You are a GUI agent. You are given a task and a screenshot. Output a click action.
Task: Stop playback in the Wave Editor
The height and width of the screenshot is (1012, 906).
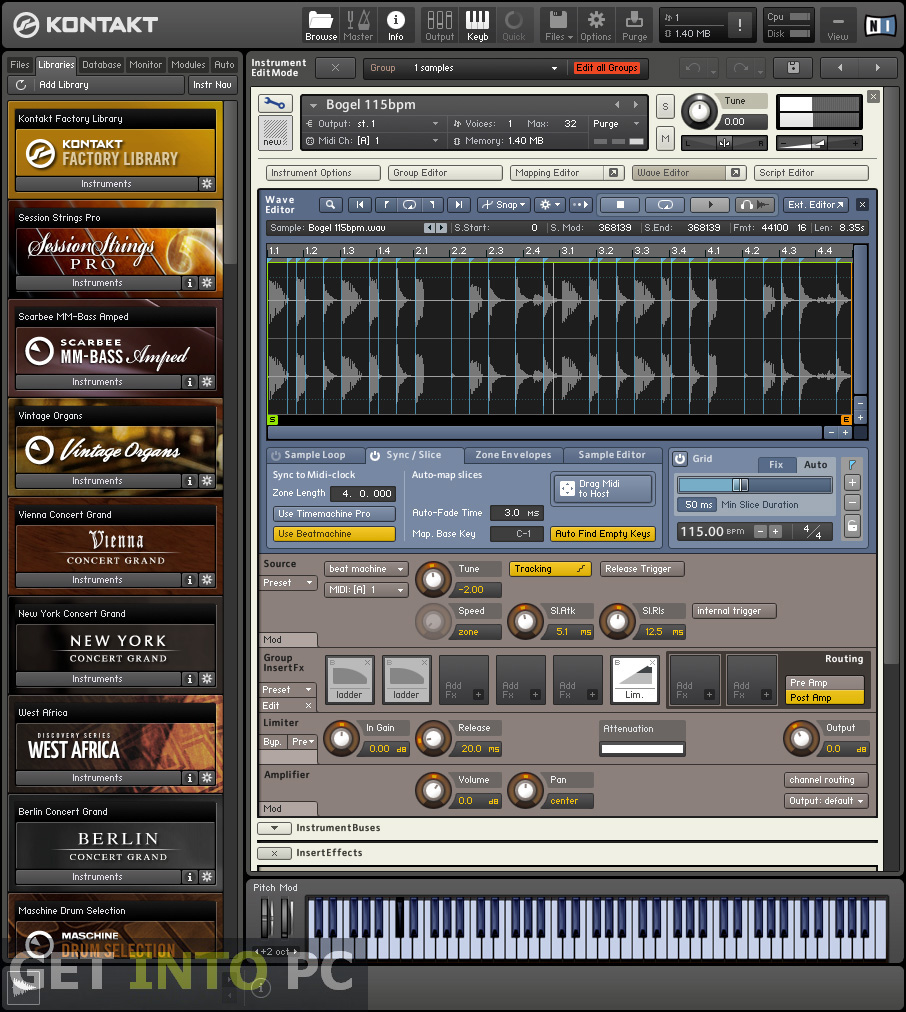click(619, 205)
